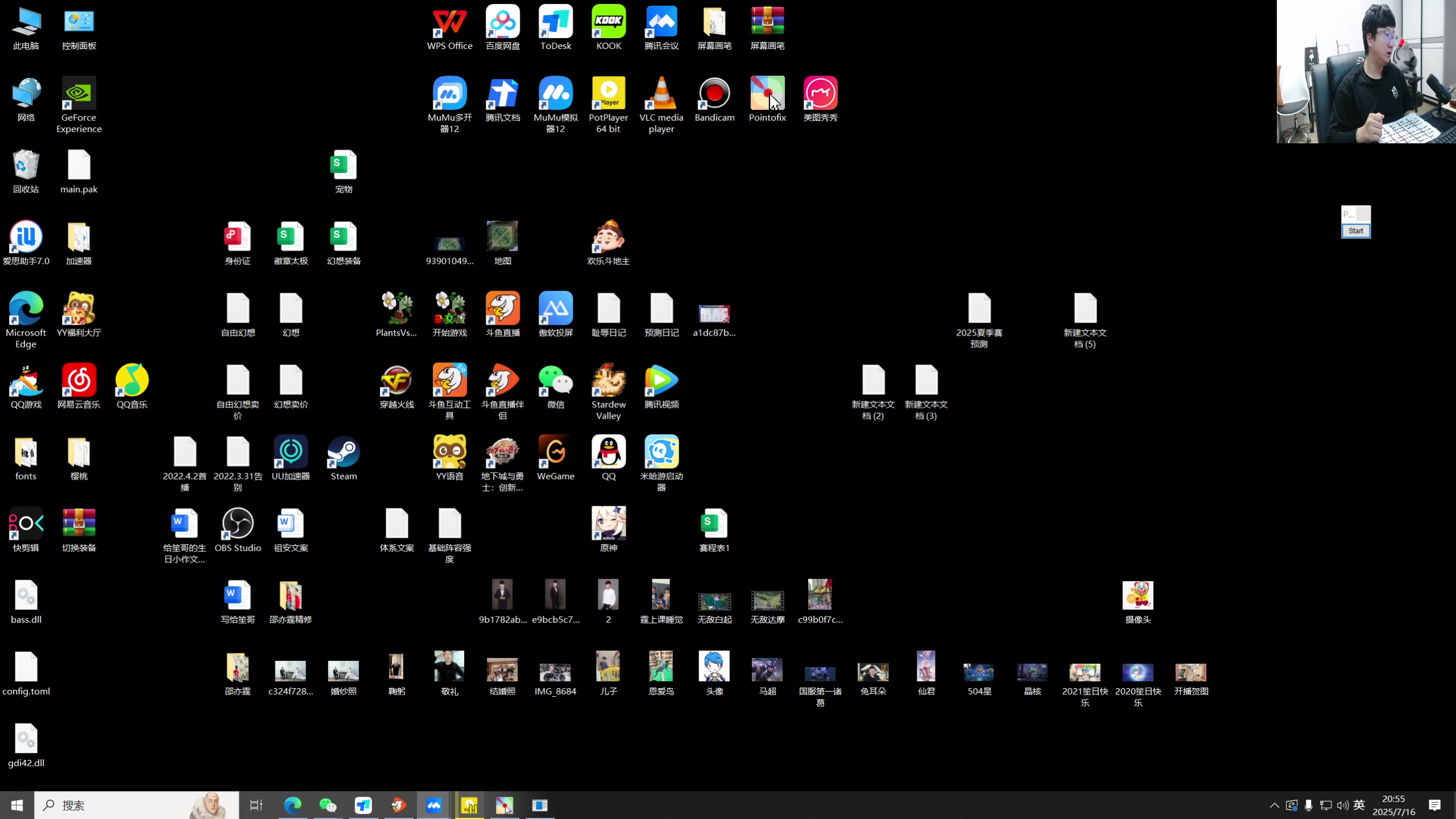Viewport: 1456px width, 819px height.
Task: Select the config.toml file
Action: coord(26,673)
